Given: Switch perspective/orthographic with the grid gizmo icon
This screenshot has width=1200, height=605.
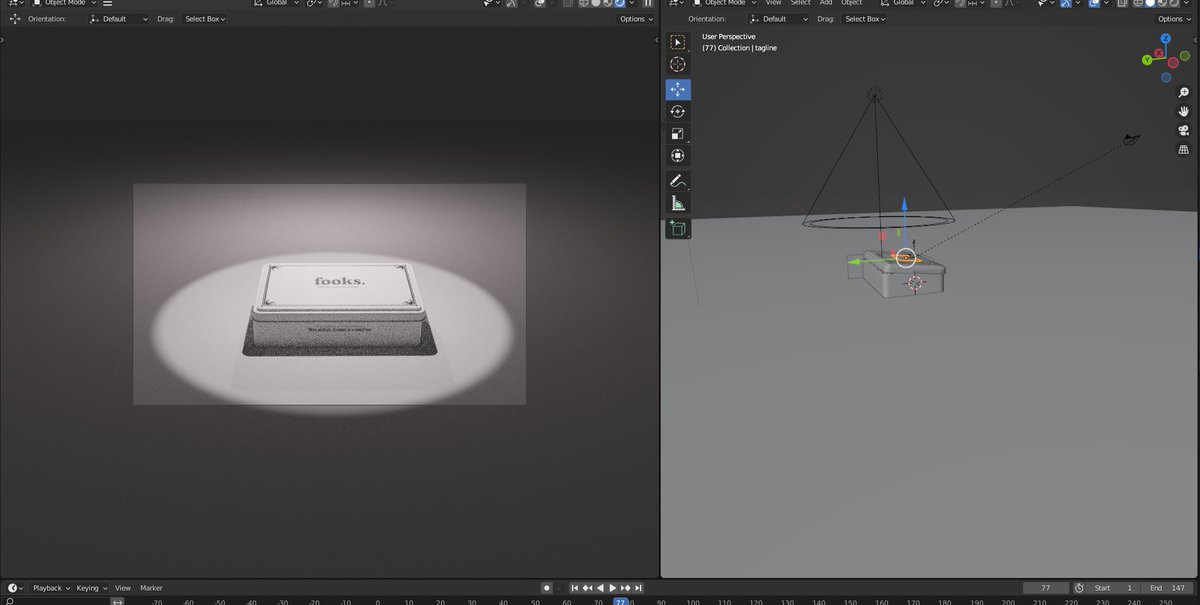Looking at the screenshot, I should [x=1183, y=149].
